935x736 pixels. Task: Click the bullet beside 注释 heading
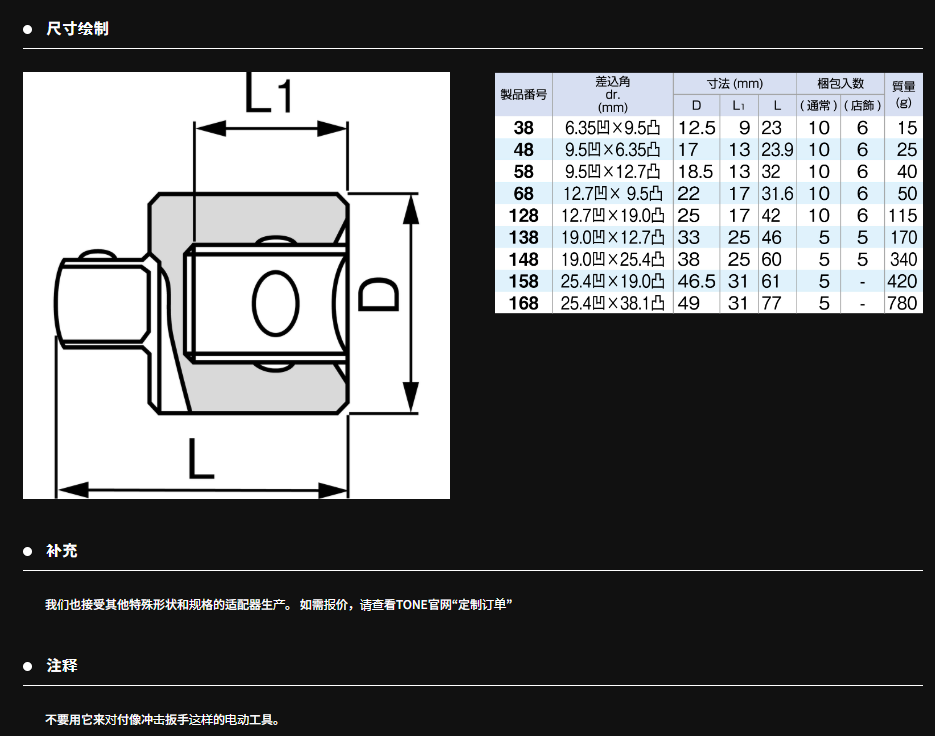28,666
